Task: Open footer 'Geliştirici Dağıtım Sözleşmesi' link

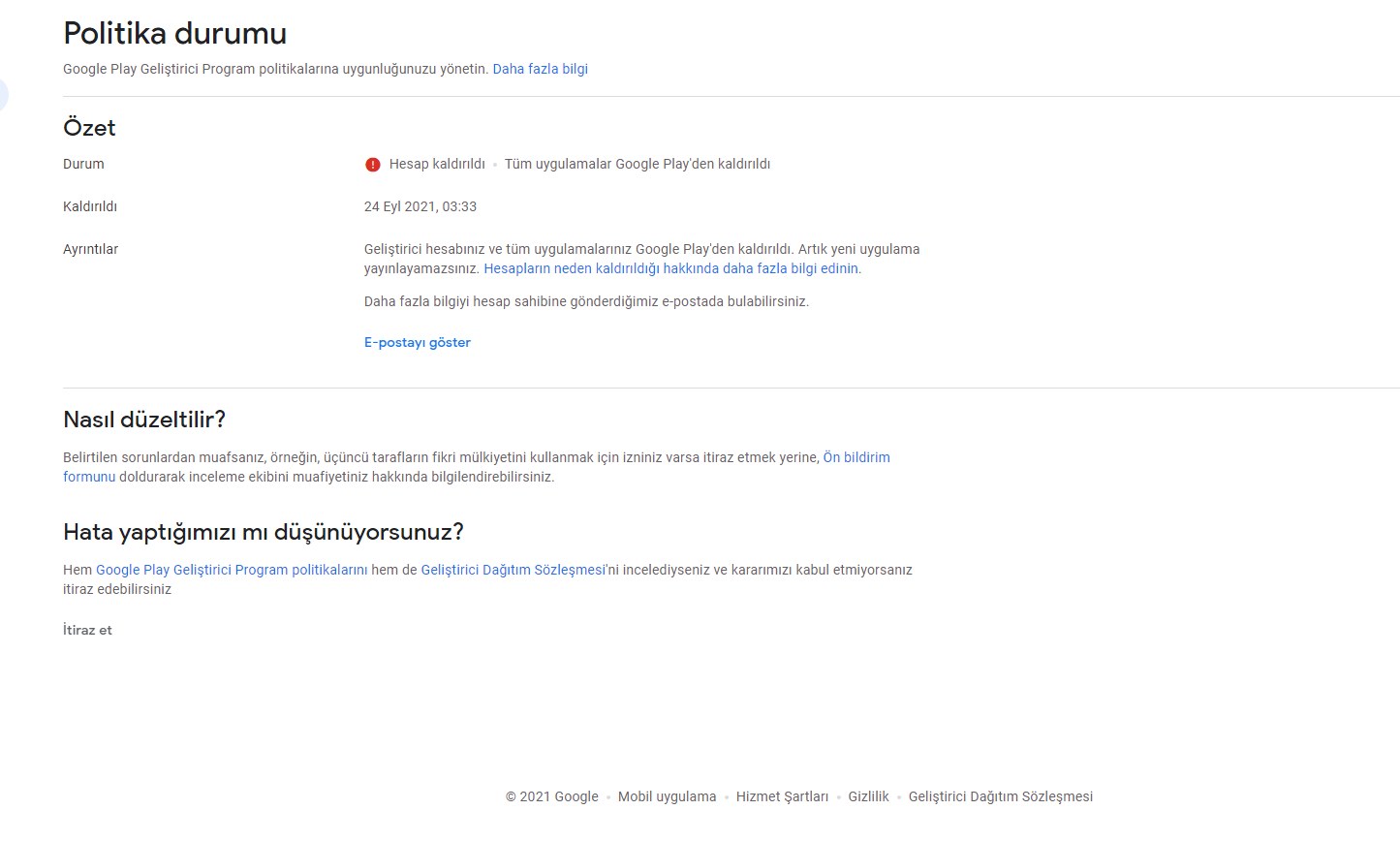Action: click(1001, 796)
